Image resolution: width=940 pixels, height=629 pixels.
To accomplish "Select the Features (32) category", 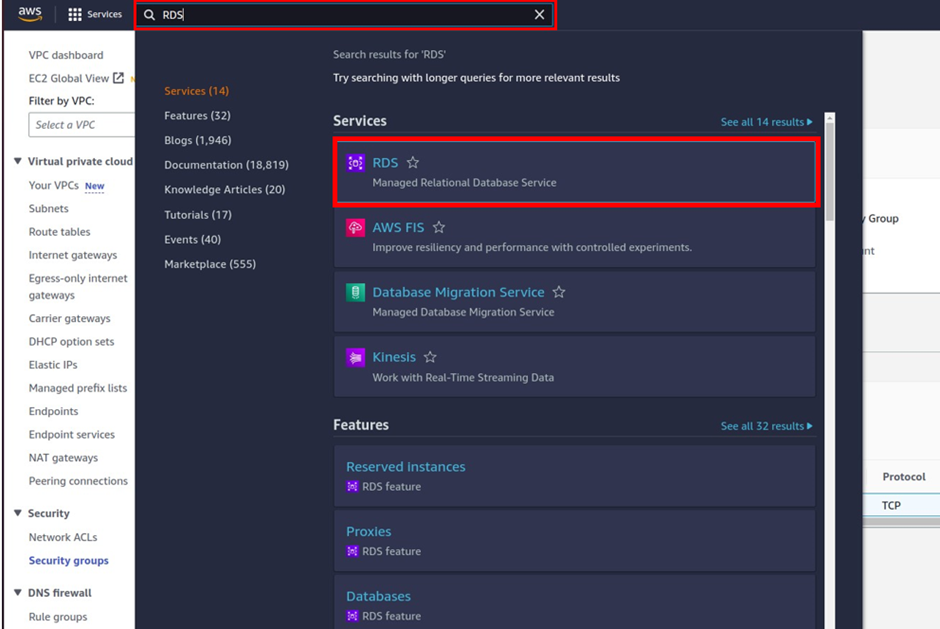I will pos(197,115).
